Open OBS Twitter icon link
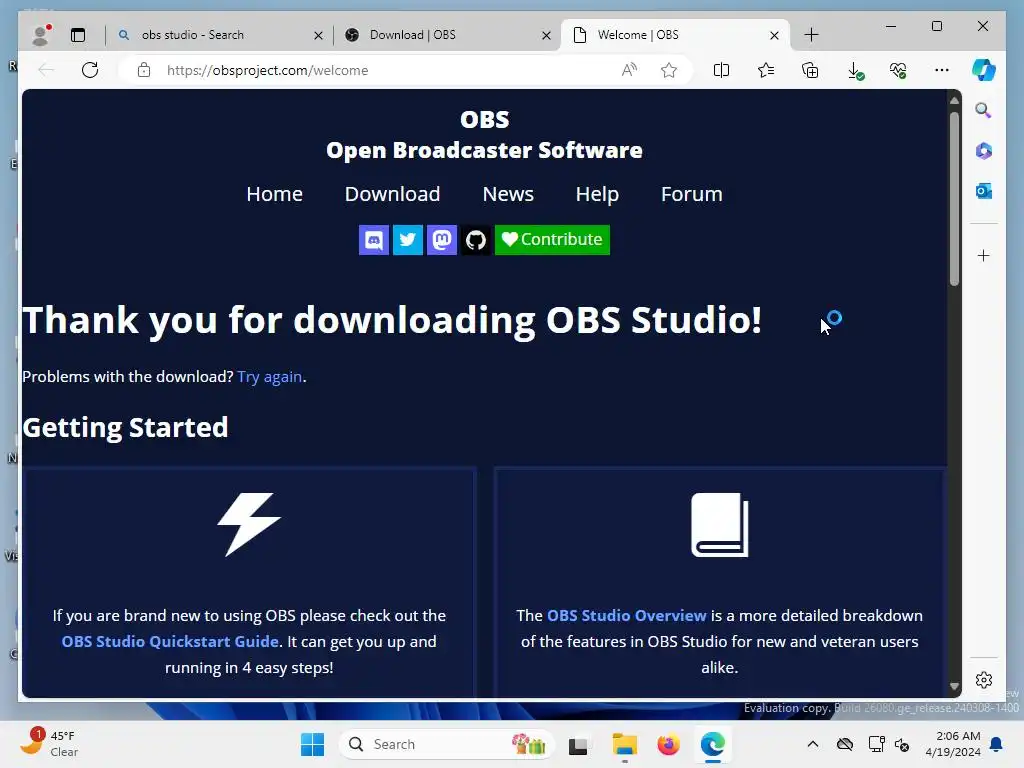This screenshot has width=1024, height=768. tap(408, 240)
